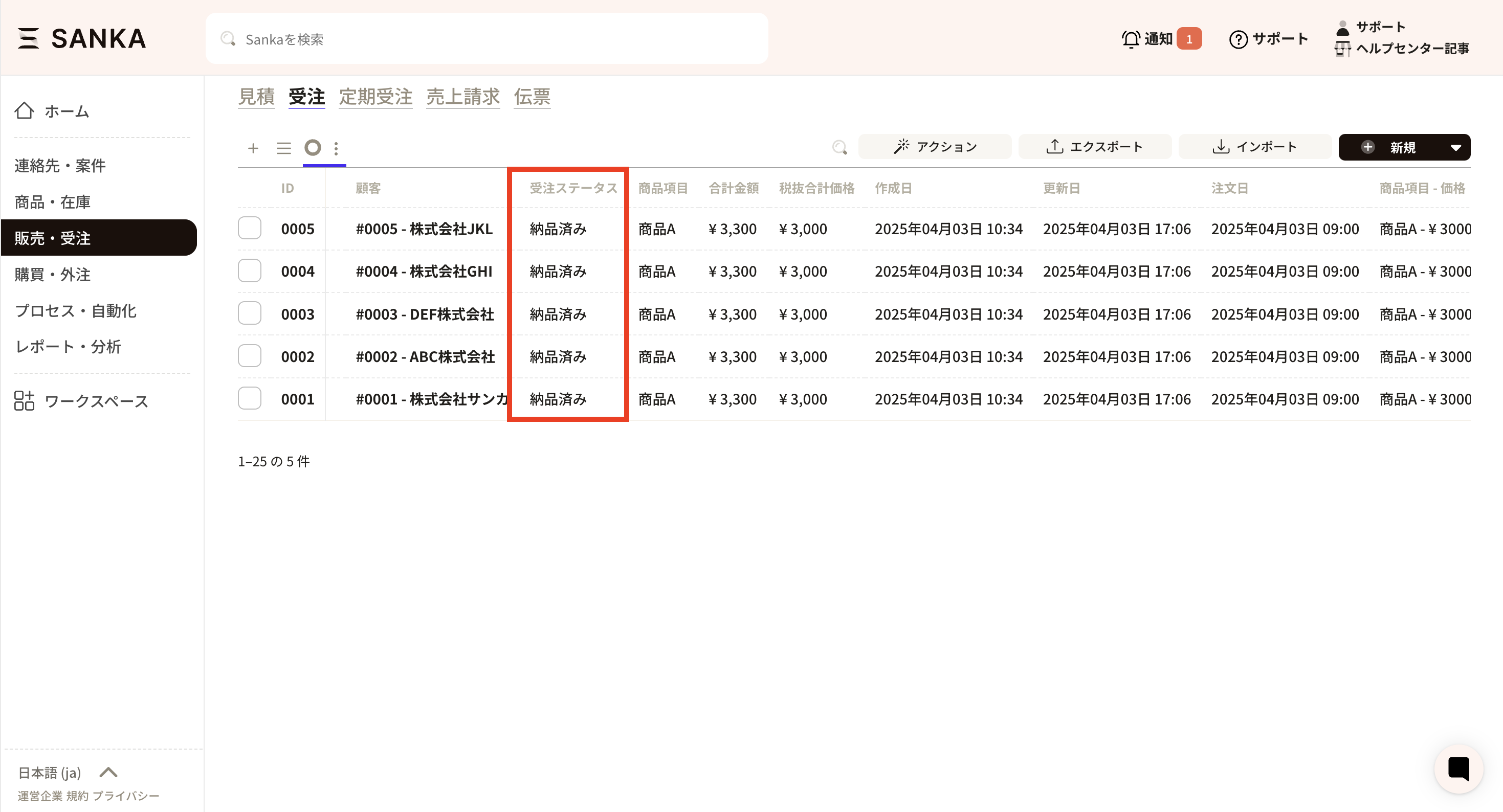Viewport: 1503px width, 812px height.
Task: Open the three-dot view options menu
Action: coord(336,148)
